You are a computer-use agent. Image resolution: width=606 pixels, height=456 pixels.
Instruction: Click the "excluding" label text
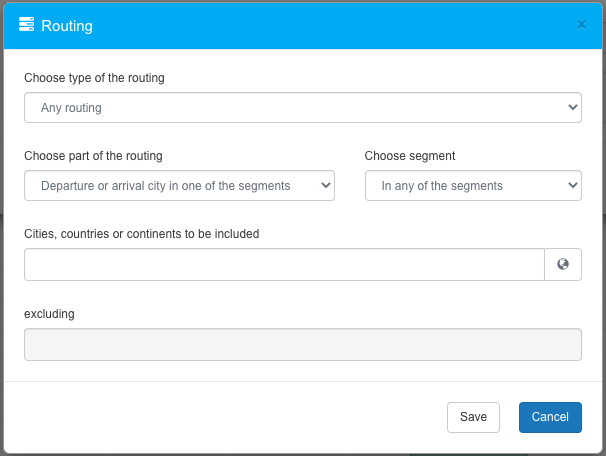pyautogui.click(x=49, y=314)
